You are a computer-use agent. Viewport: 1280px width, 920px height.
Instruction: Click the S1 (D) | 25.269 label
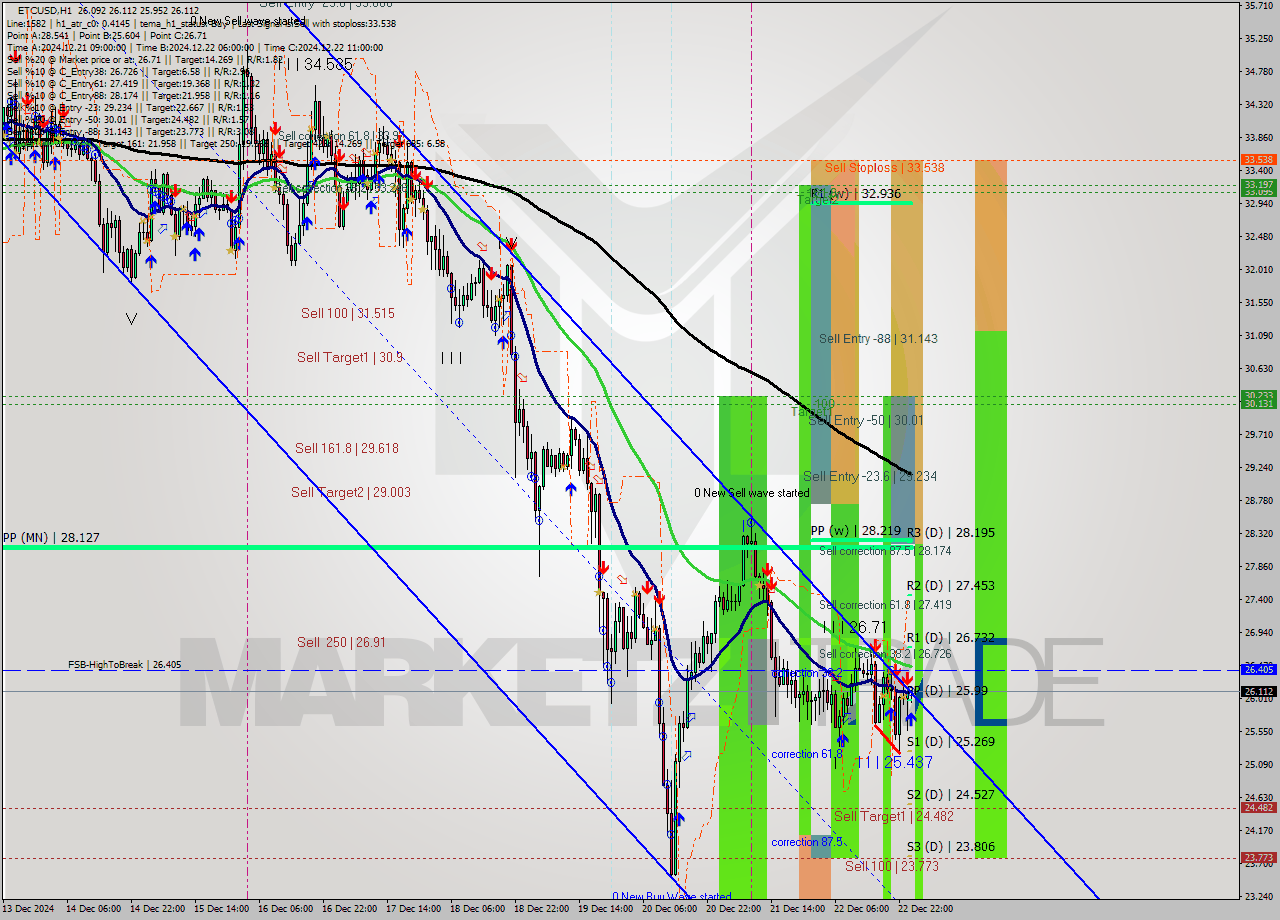[x=951, y=742]
